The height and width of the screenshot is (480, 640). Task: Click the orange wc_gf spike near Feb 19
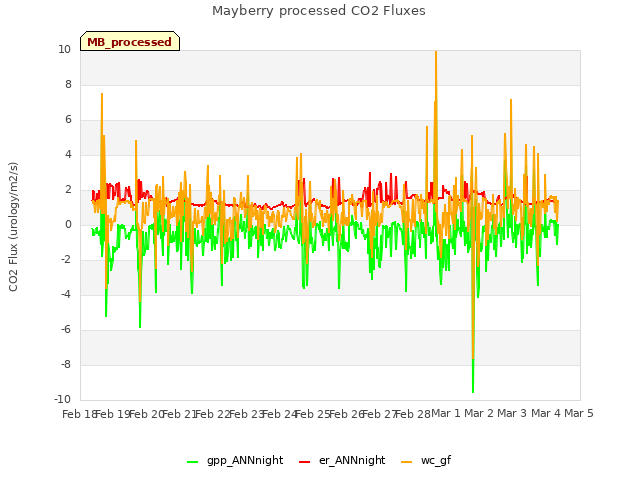point(102,95)
